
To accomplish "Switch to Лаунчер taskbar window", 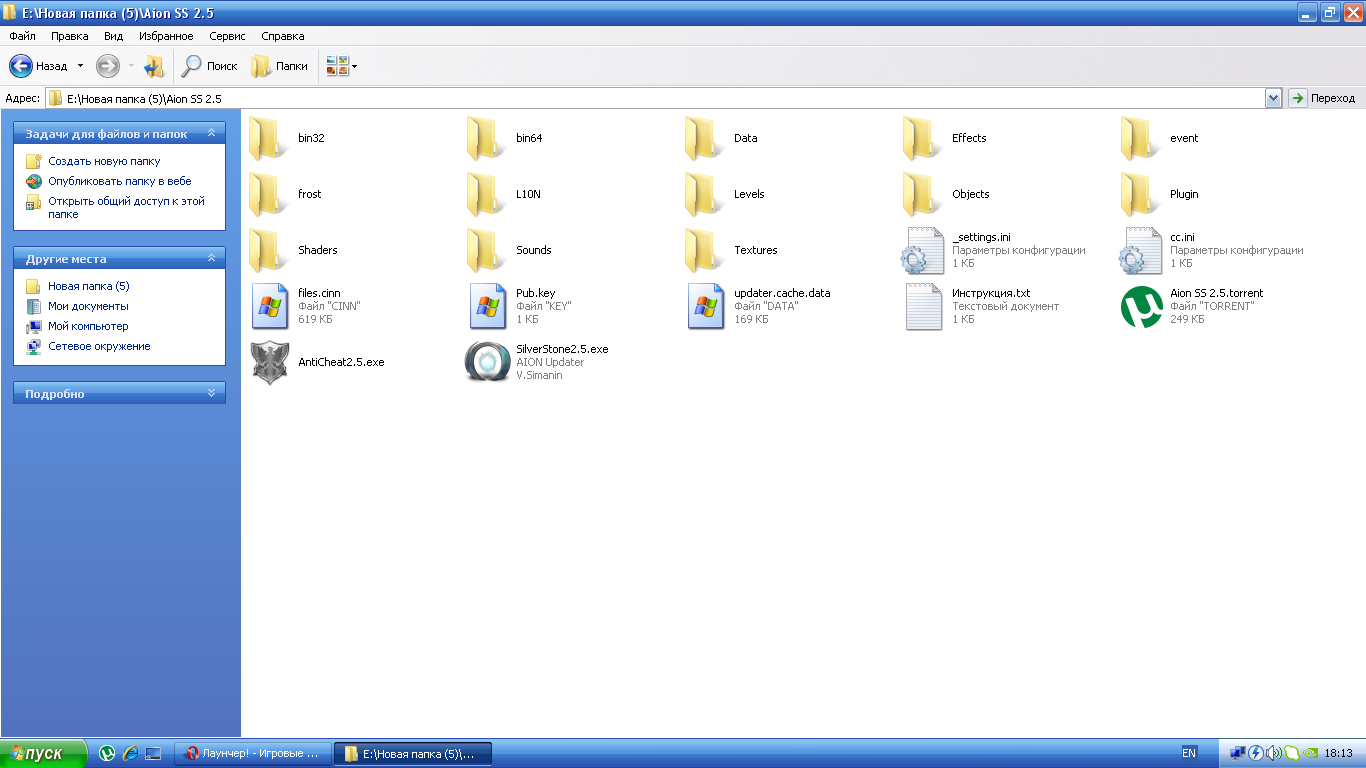I will pyautogui.click(x=252, y=754).
